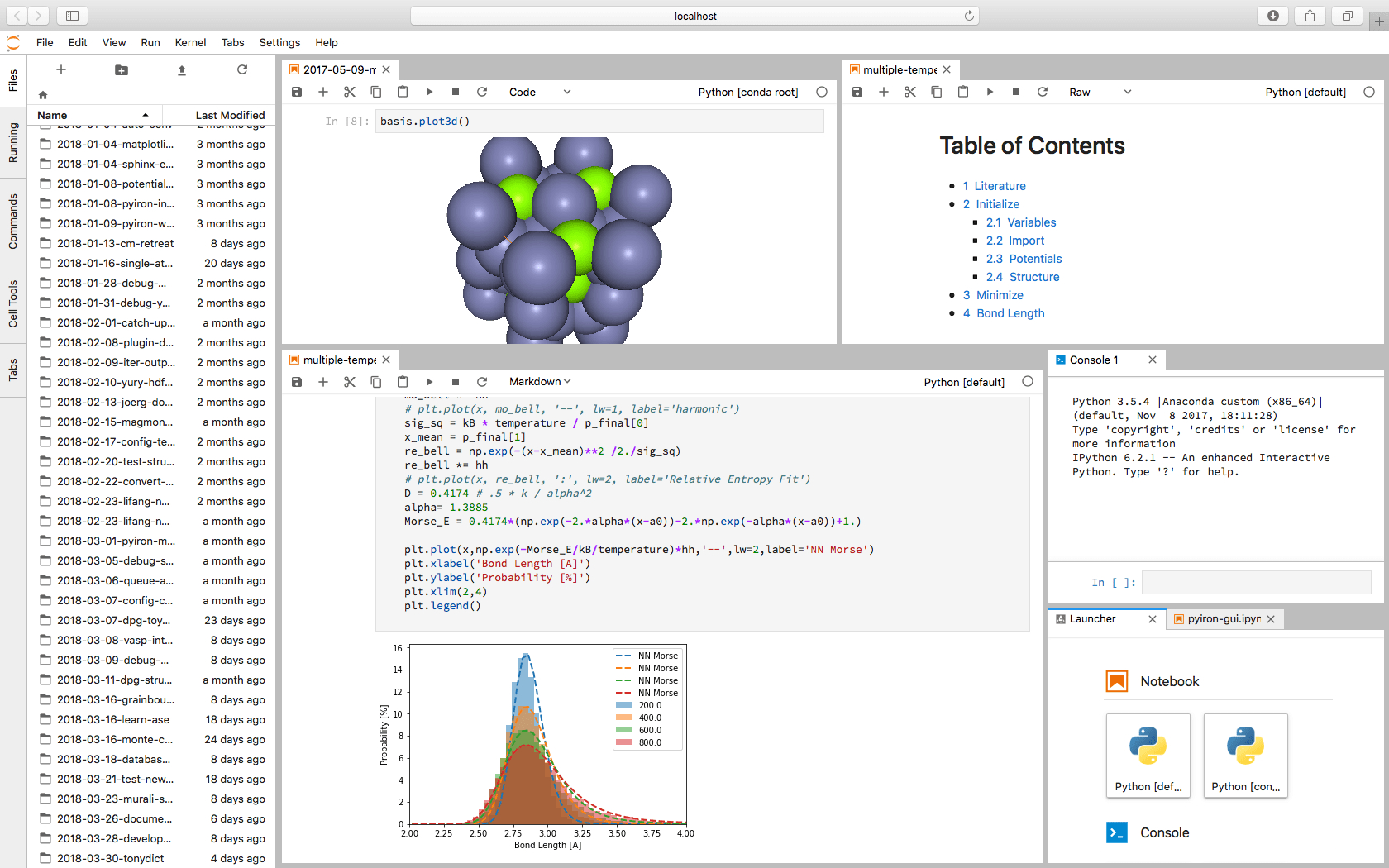Change cell type using the Markdown dropdown
The width and height of the screenshot is (1389, 868).
(538, 381)
